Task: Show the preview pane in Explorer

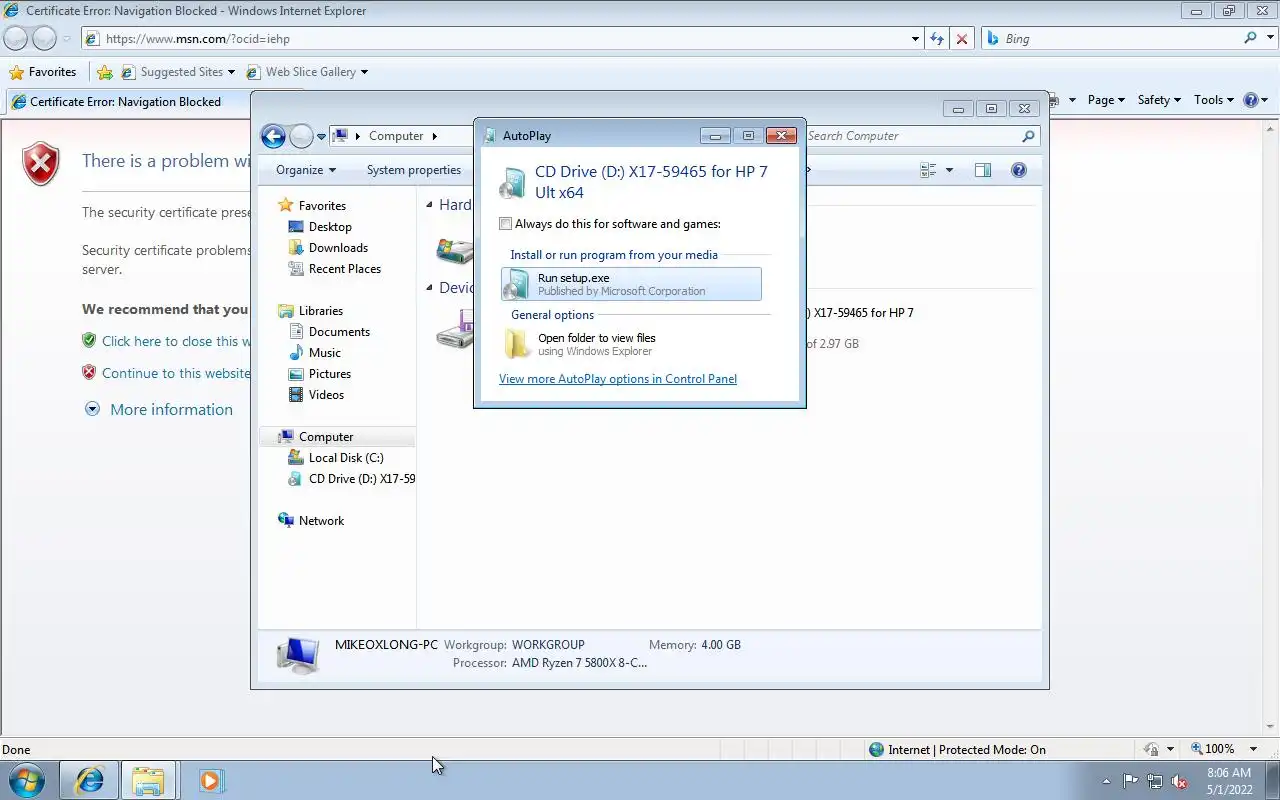Action: click(983, 170)
